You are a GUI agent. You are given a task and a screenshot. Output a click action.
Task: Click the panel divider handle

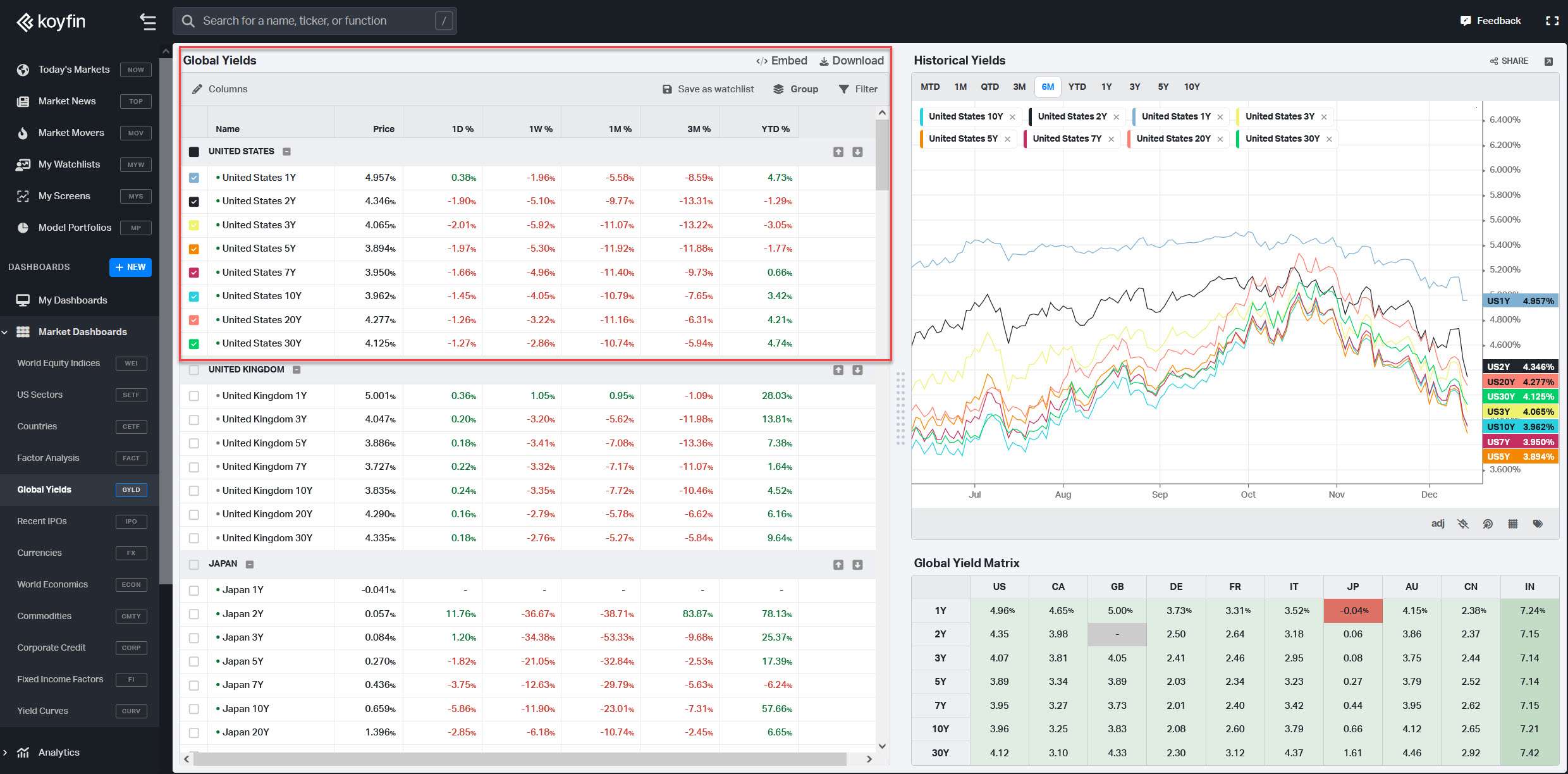click(900, 408)
